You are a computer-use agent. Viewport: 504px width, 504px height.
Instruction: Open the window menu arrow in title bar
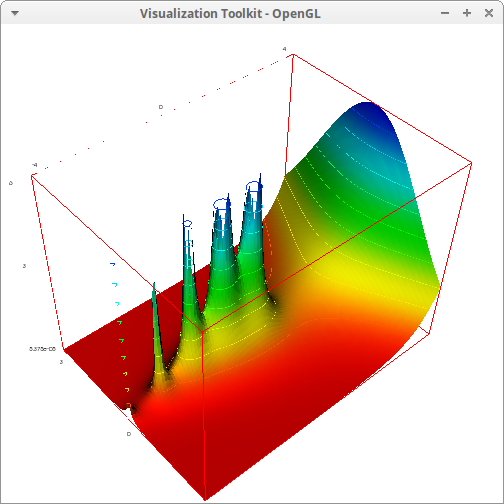coord(15,13)
